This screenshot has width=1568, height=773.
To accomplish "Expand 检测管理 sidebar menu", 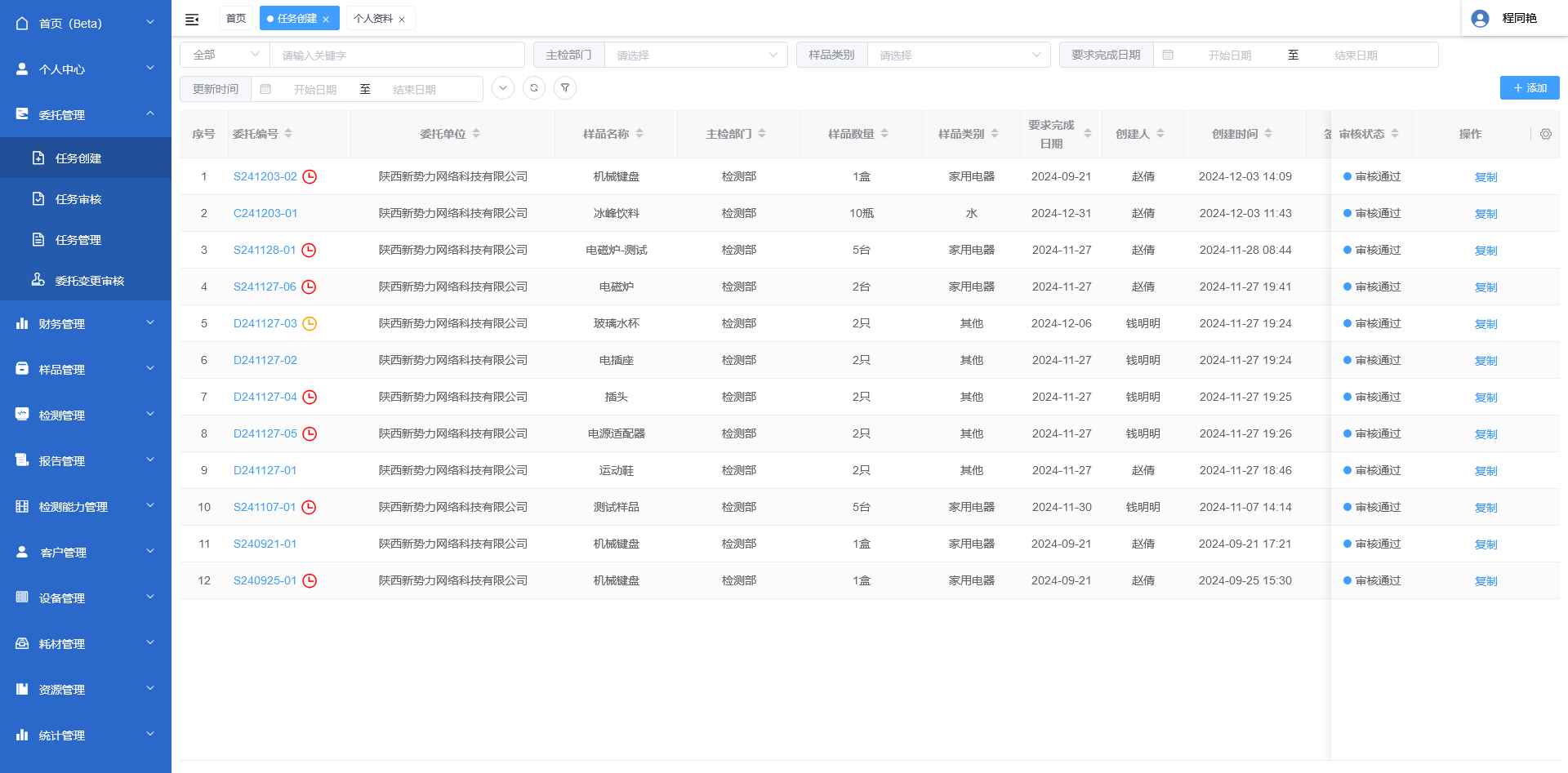I will coord(86,415).
